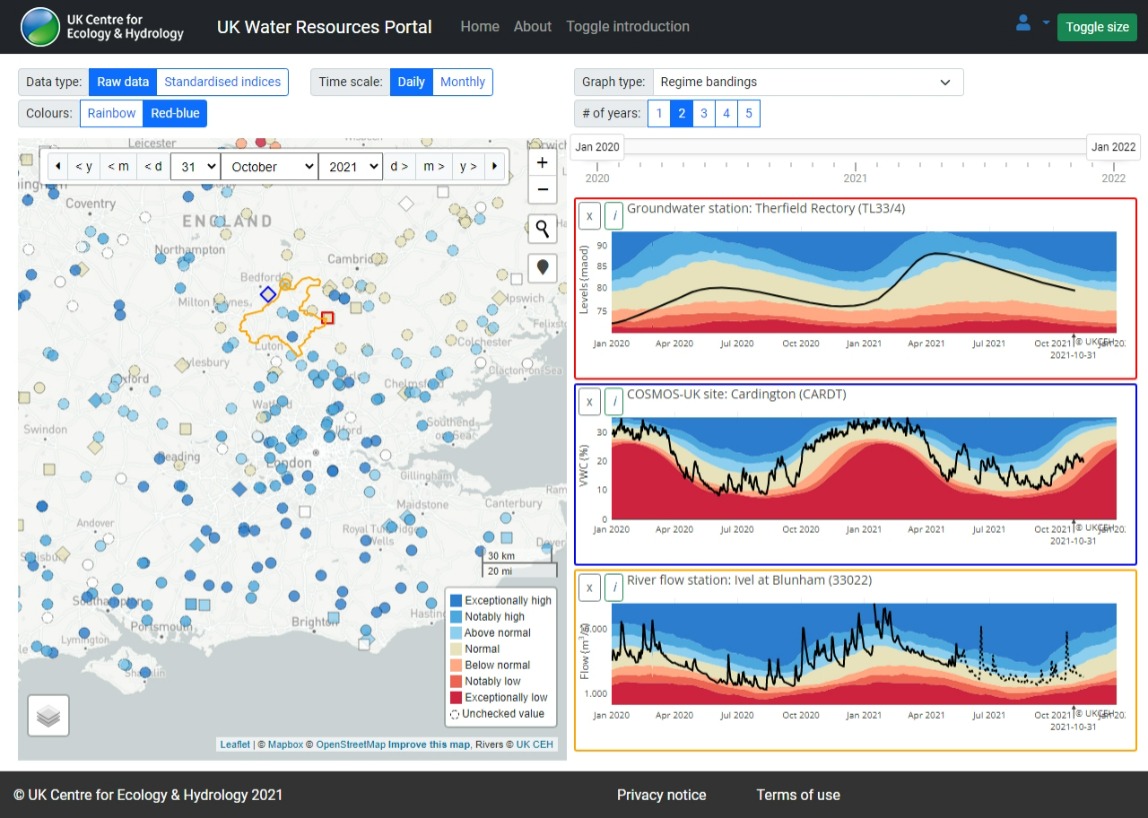Close the Therfield Rectory groundwater graph

coord(589,216)
